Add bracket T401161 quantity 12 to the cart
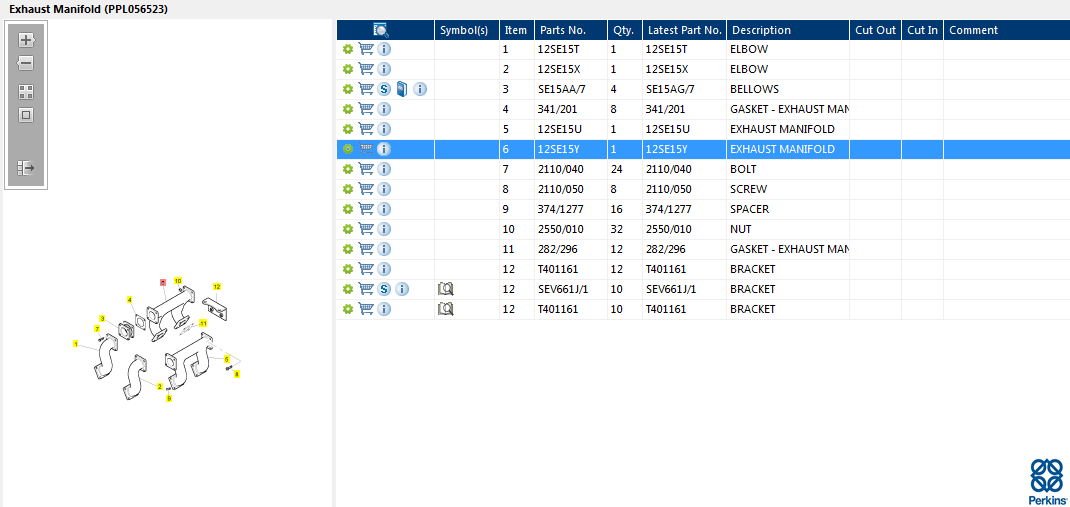The width and height of the screenshot is (1070, 507). (366, 269)
